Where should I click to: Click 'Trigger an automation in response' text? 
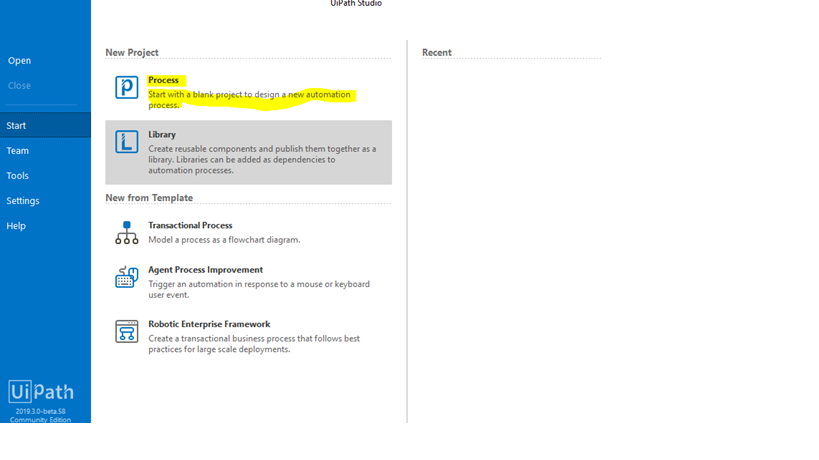tap(259, 289)
